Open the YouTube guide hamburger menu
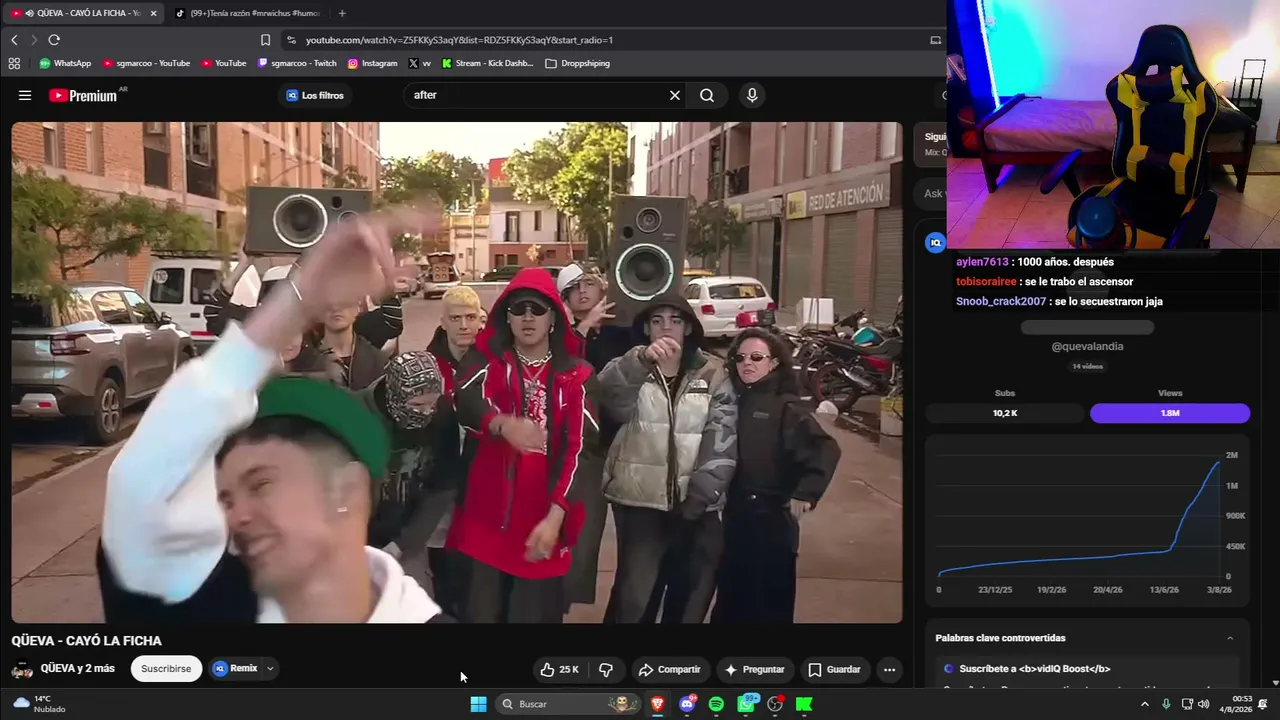 coord(25,95)
